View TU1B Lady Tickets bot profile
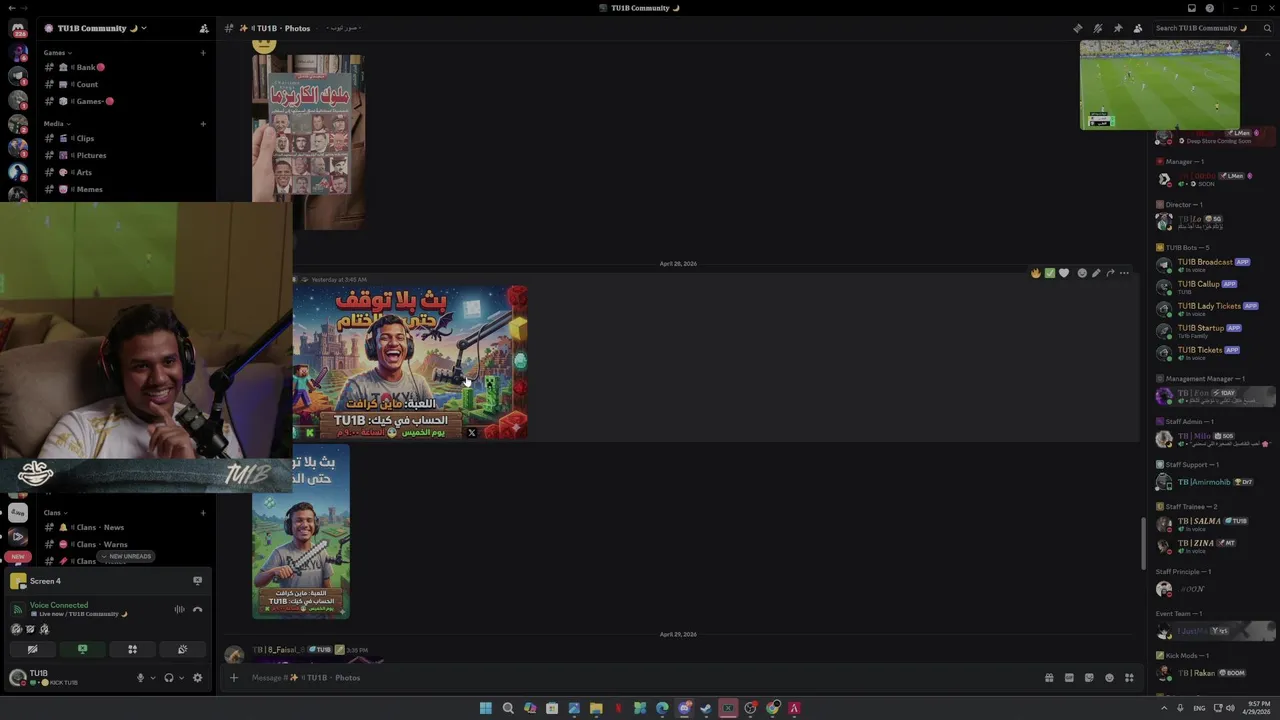 [1214, 309]
